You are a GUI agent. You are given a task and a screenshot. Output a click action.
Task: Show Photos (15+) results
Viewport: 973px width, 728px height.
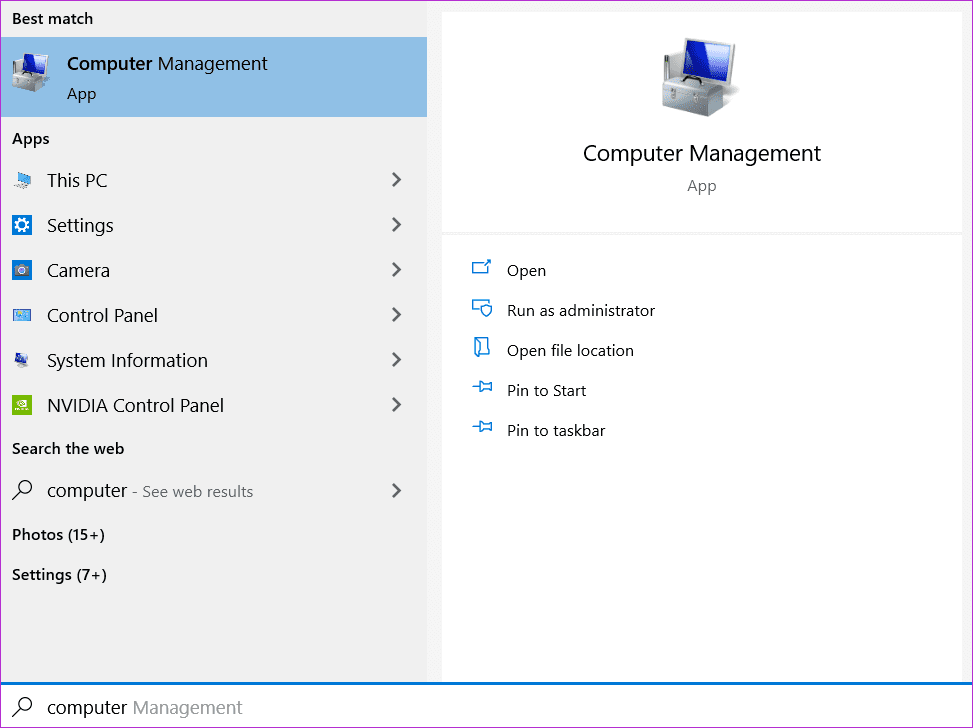[58, 534]
